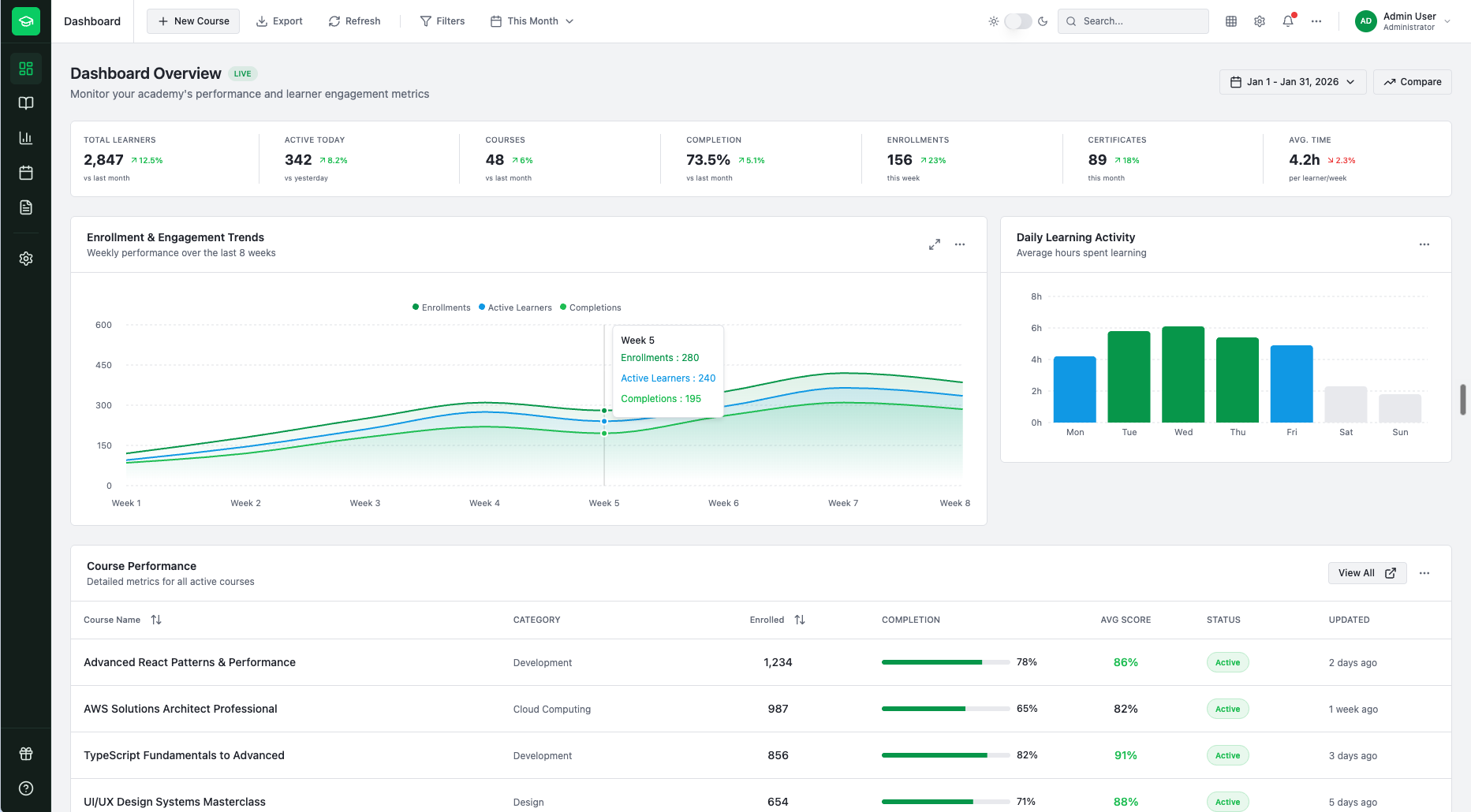Open TypeScript Fundamentals to Advanced course
Viewport: 1471px width, 812px height.
click(185, 755)
